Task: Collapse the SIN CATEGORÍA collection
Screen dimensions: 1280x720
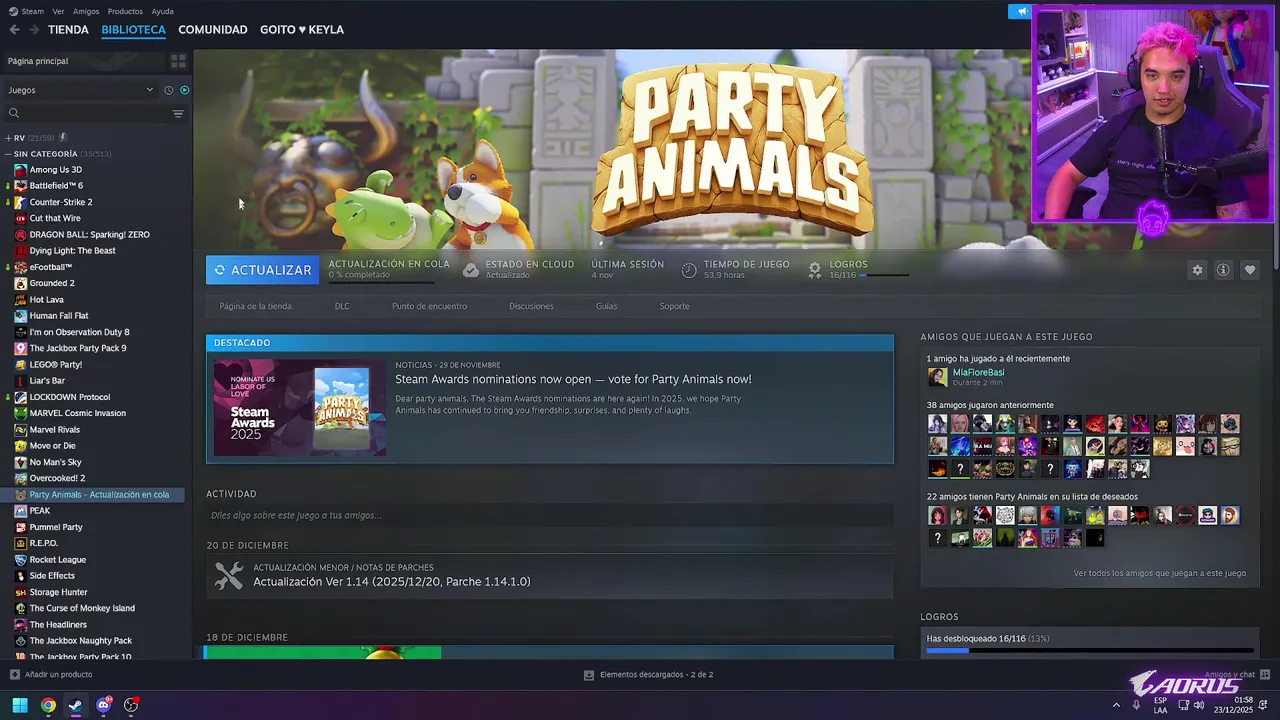Action: click(x=8, y=154)
